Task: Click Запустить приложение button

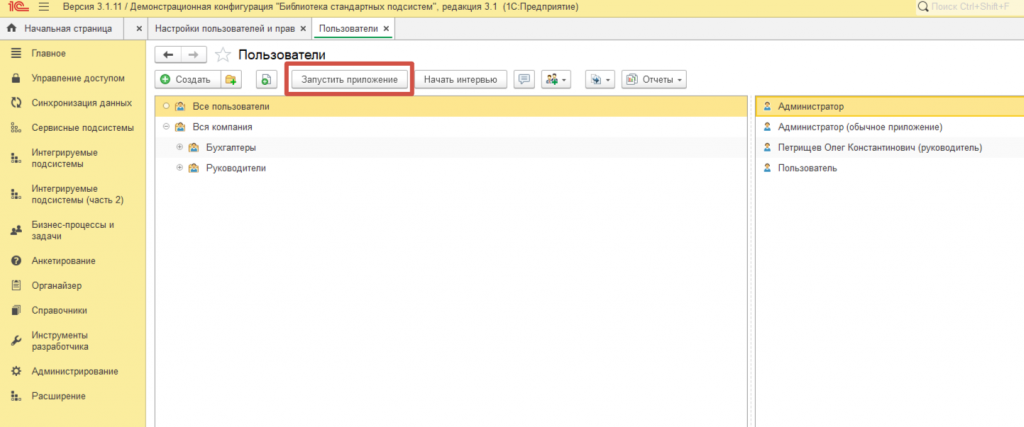Action: point(349,80)
